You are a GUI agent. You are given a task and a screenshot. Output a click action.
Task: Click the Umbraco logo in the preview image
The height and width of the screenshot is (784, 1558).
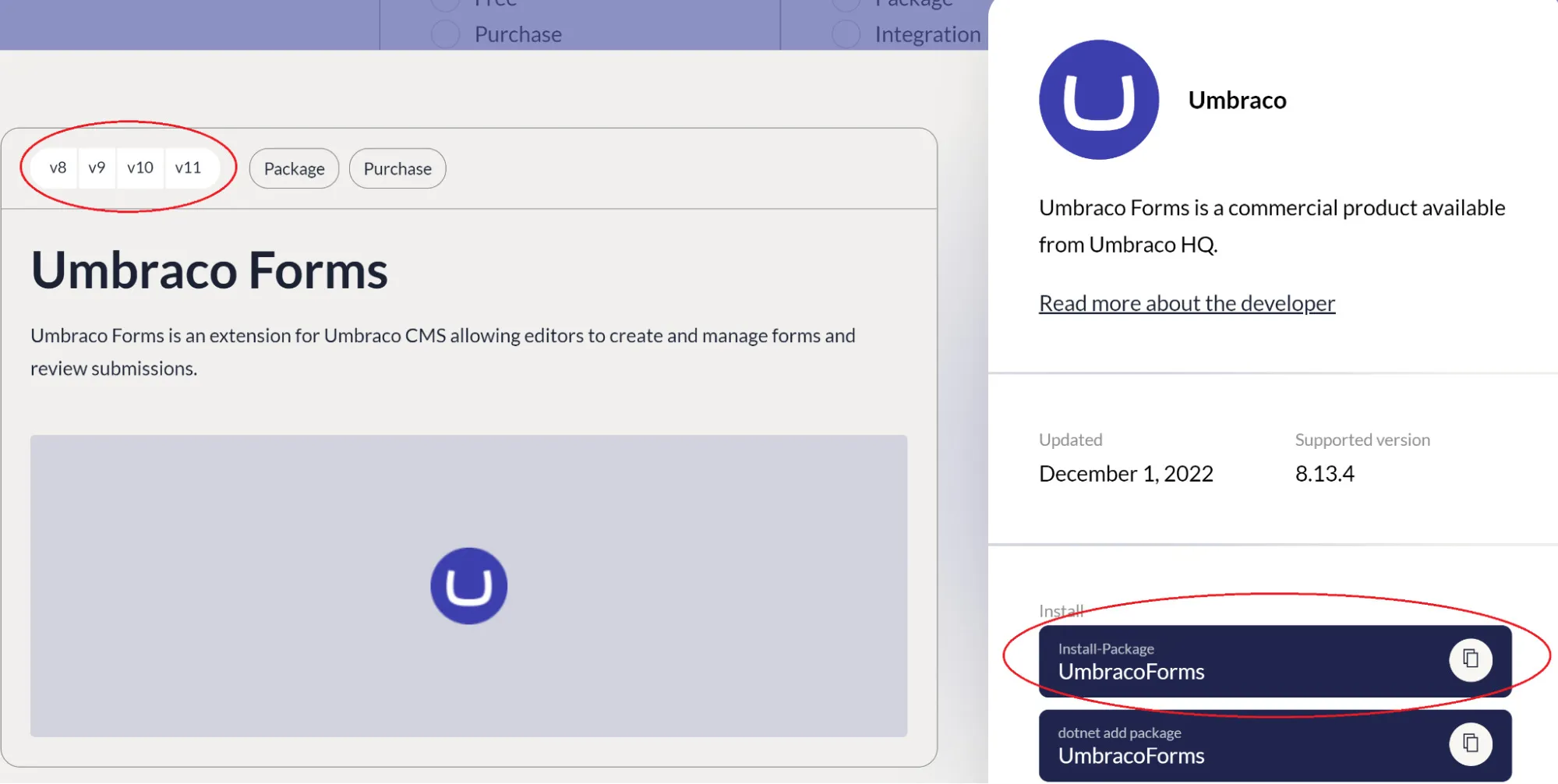[468, 584]
